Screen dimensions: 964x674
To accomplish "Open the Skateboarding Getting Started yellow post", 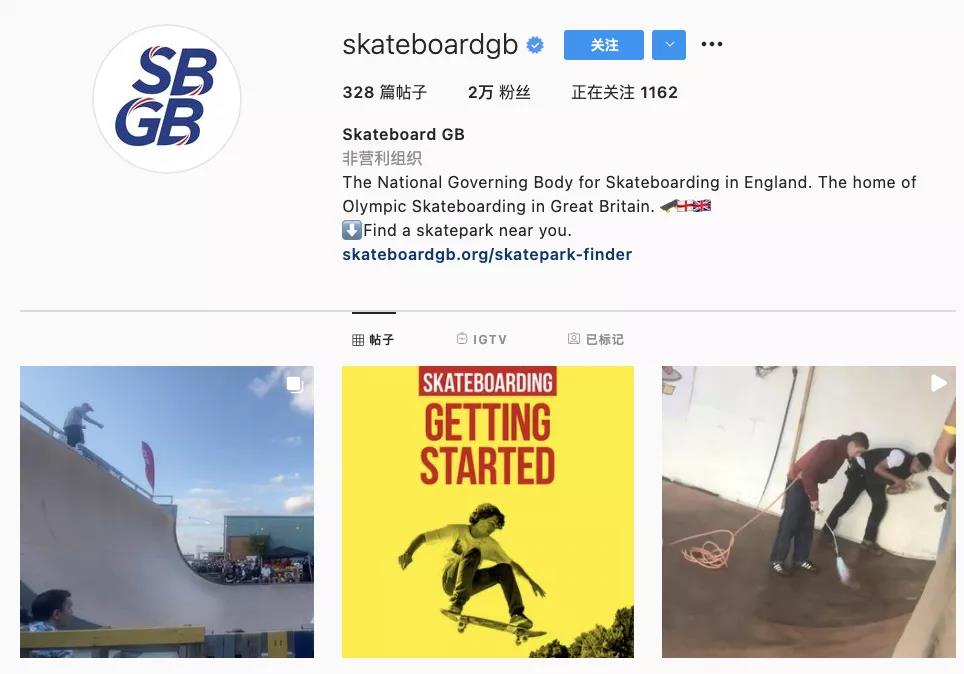I will [488, 512].
